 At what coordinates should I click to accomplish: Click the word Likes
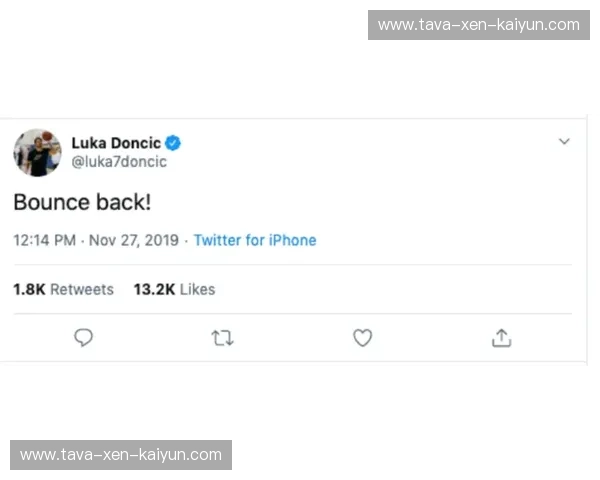[x=198, y=289]
